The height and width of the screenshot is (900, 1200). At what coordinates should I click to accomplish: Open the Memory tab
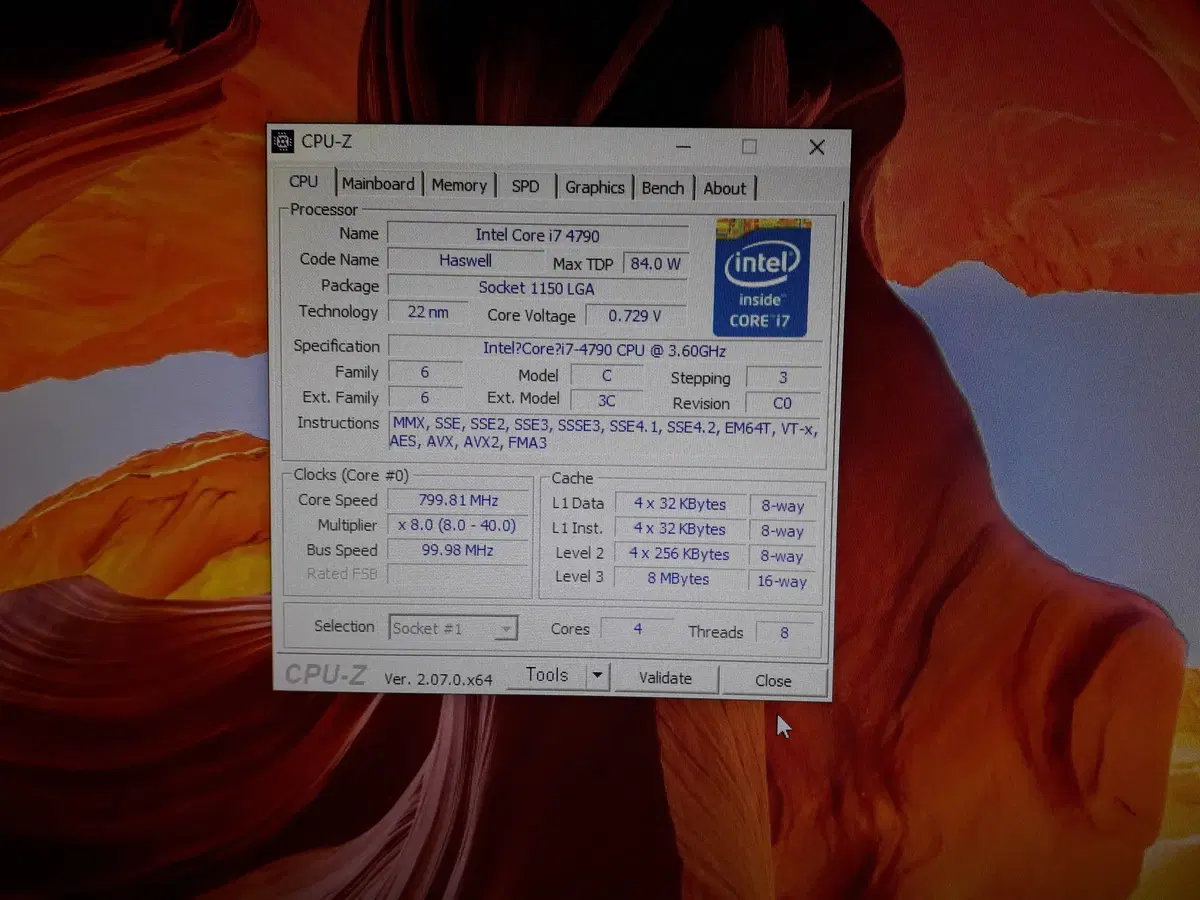tap(459, 185)
